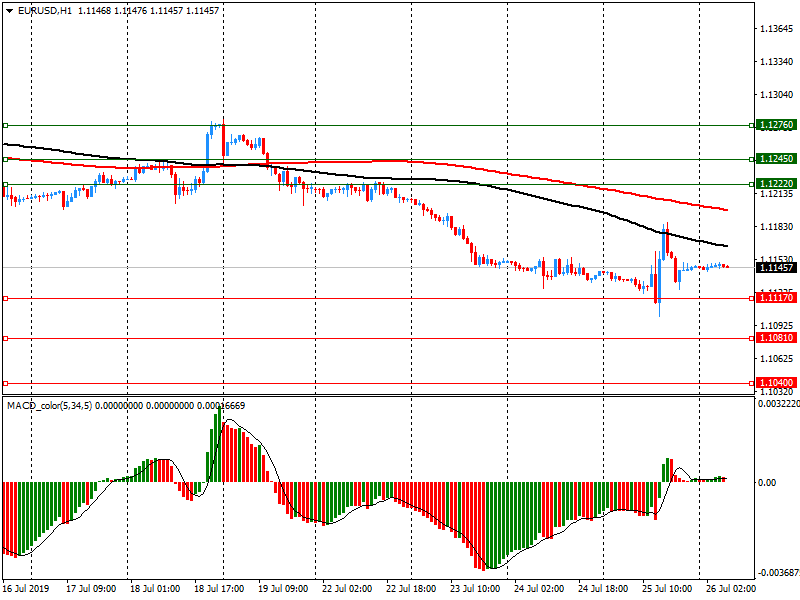Select the 1.13040 price axis label
The height and width of the screenshot is (600, 800).
coord(777,95)
